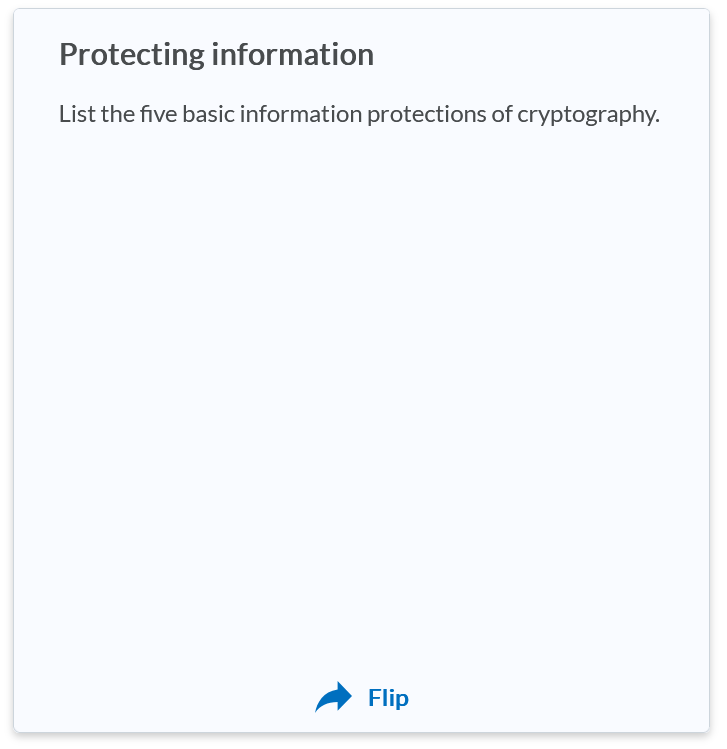The image size is (727, 749).
Task: Tap the blue arrow icon at the card bottom
Action: [x=334, y=697]
